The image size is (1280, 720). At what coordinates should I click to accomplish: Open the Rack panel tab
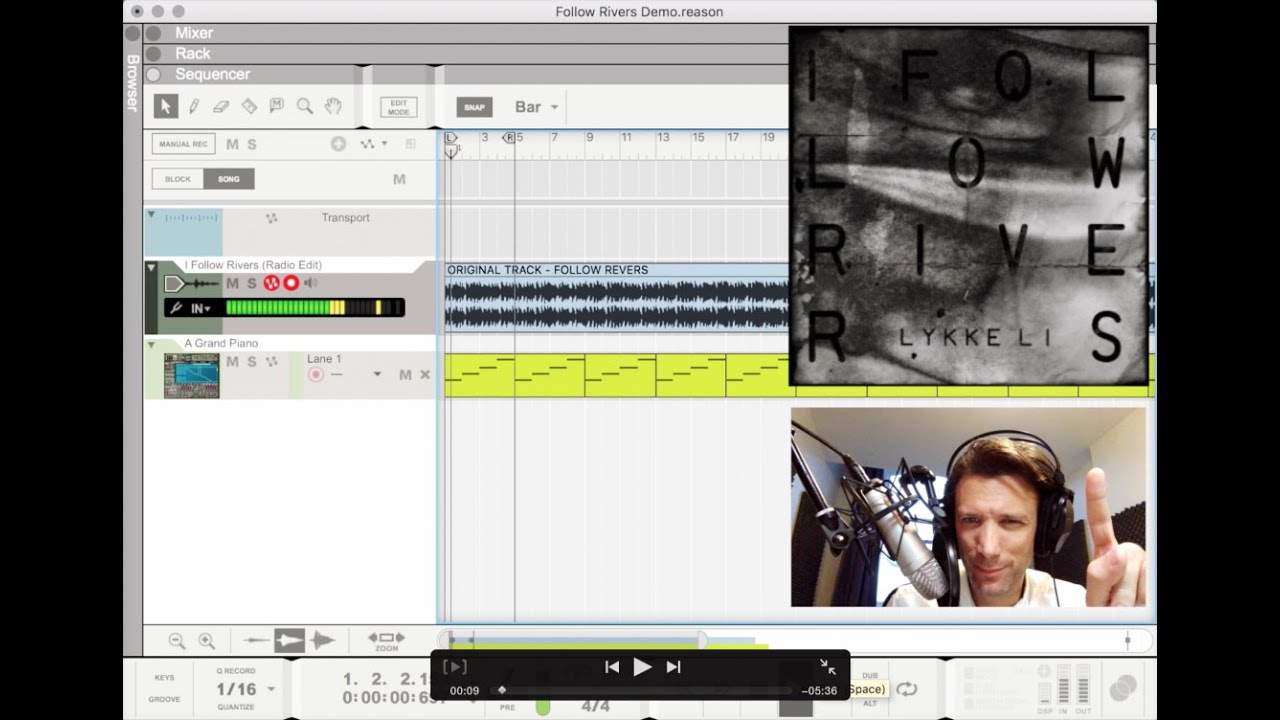[193, 54]
